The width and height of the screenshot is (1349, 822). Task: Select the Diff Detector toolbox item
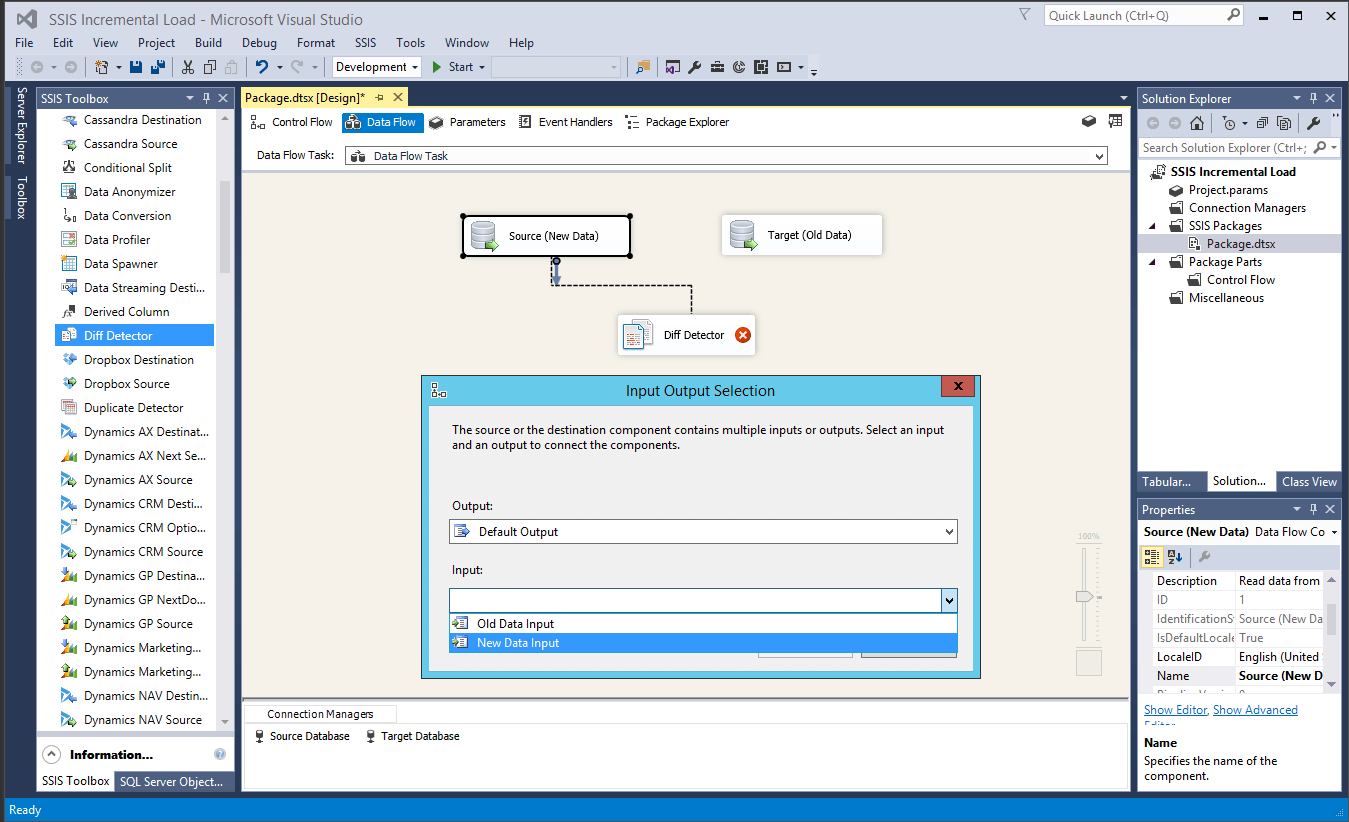(x=134, y=336)
